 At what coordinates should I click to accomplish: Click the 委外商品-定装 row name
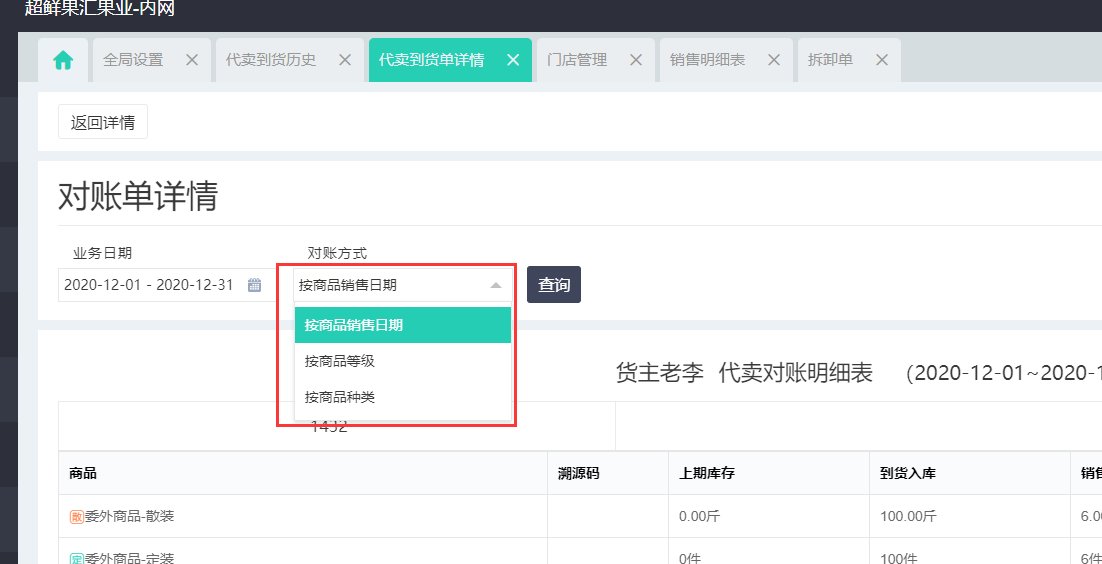click(x=129, y=558)
